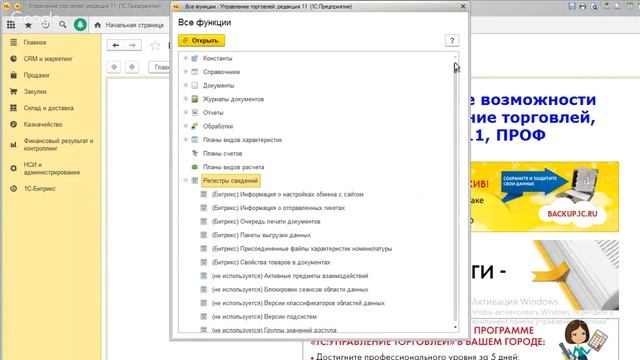Select (не используется) Версии подсистем
640x360 pixels.
pos(264,316)
